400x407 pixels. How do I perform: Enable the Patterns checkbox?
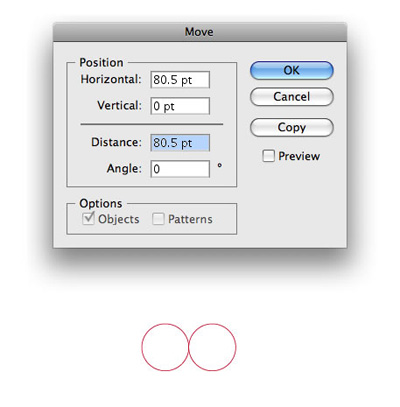point(158,219)
